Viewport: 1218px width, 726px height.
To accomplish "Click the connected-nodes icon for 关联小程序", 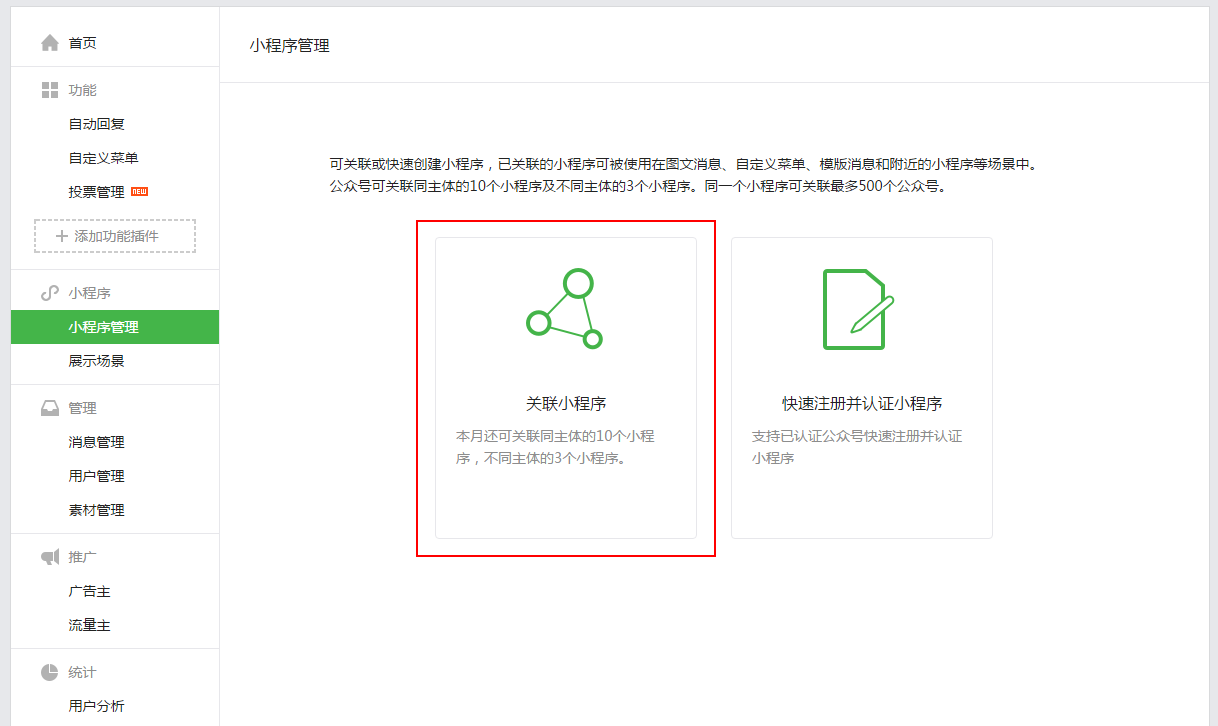I will click(565, 309).
